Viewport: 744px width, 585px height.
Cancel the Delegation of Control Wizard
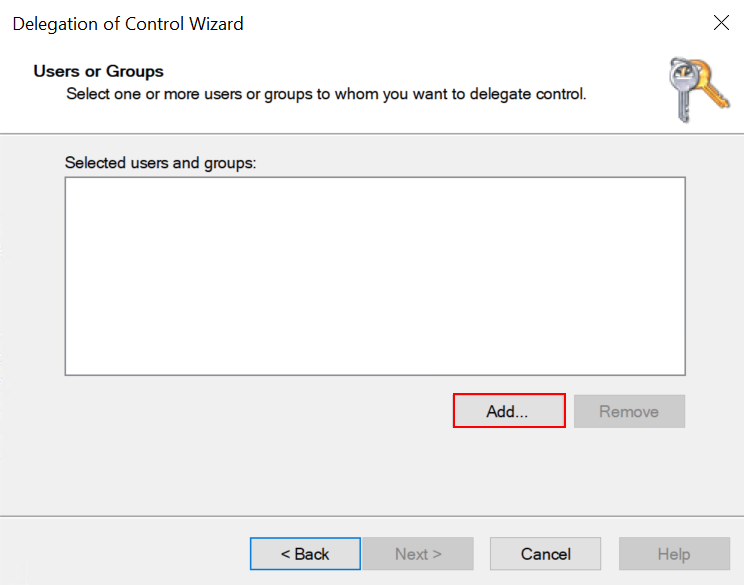tap(545, 554)
